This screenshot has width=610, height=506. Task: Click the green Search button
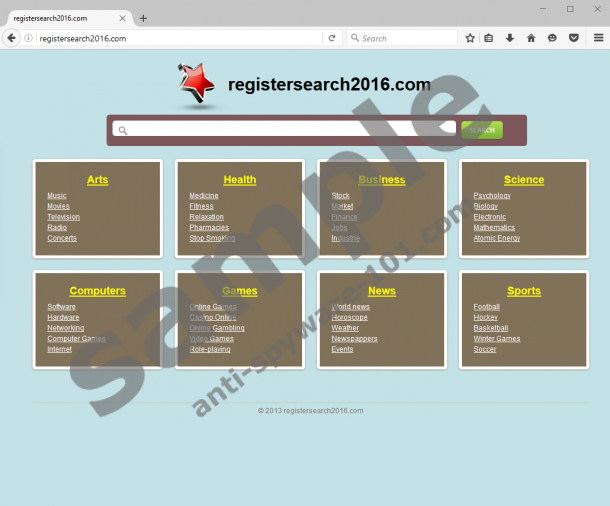click(x=482, y=130)
